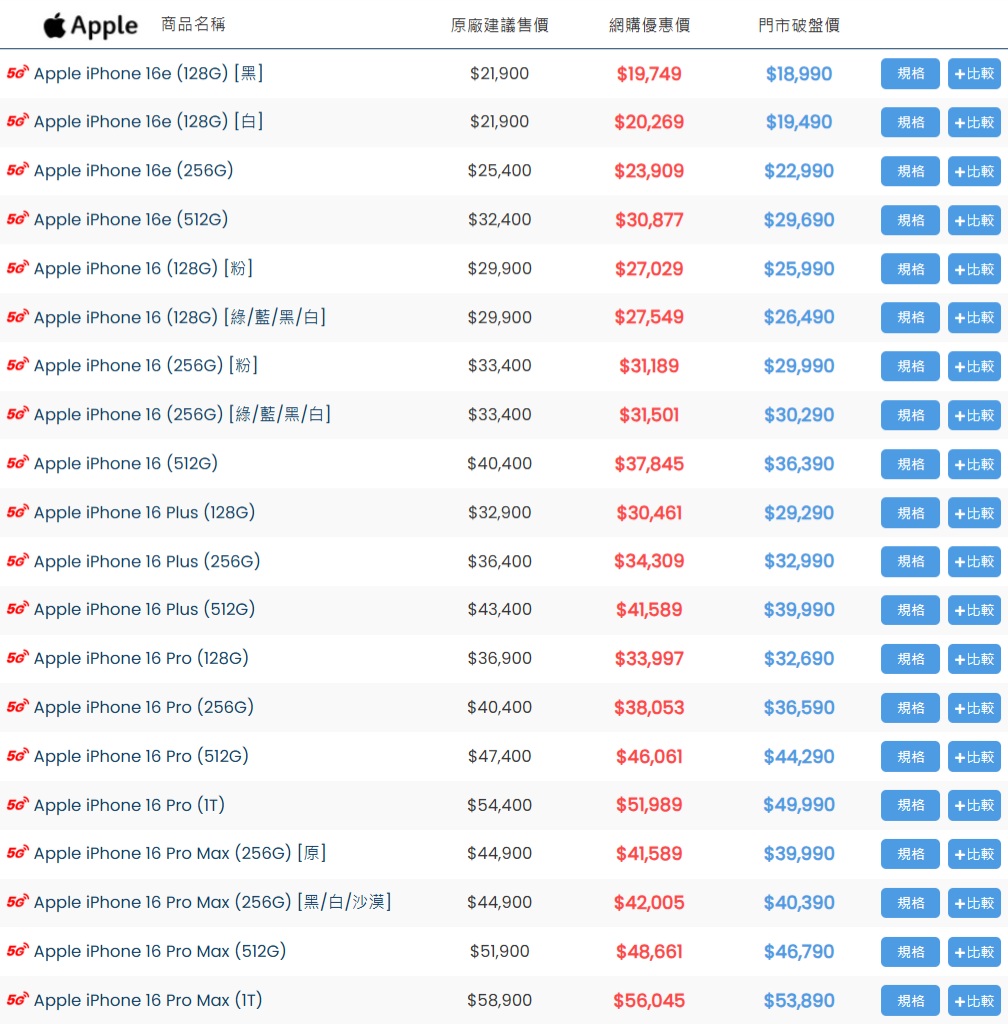Open the Apple iPhone 16 Pro (1T) link

129,805
